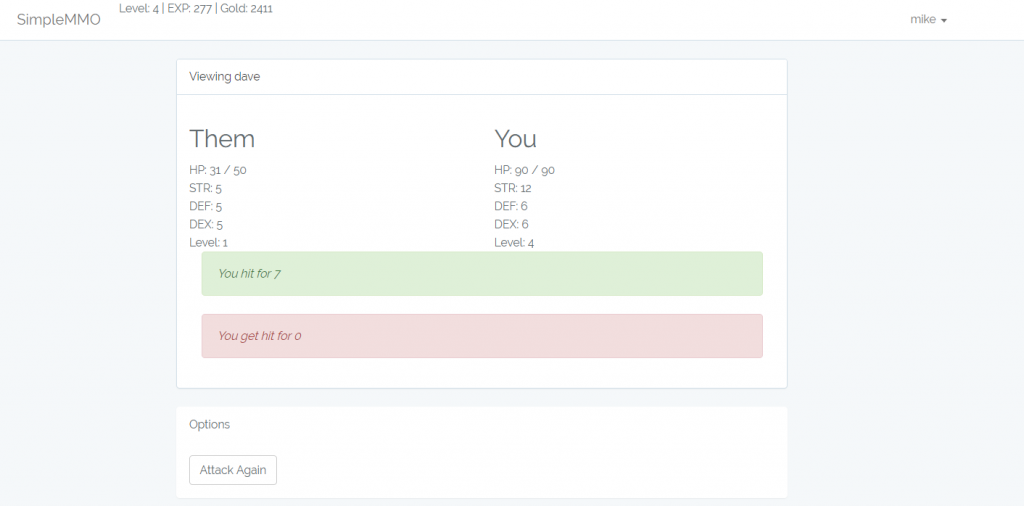
Task: Click opponent's 'DEF: 5' stat
Action: tap(206, 206)
